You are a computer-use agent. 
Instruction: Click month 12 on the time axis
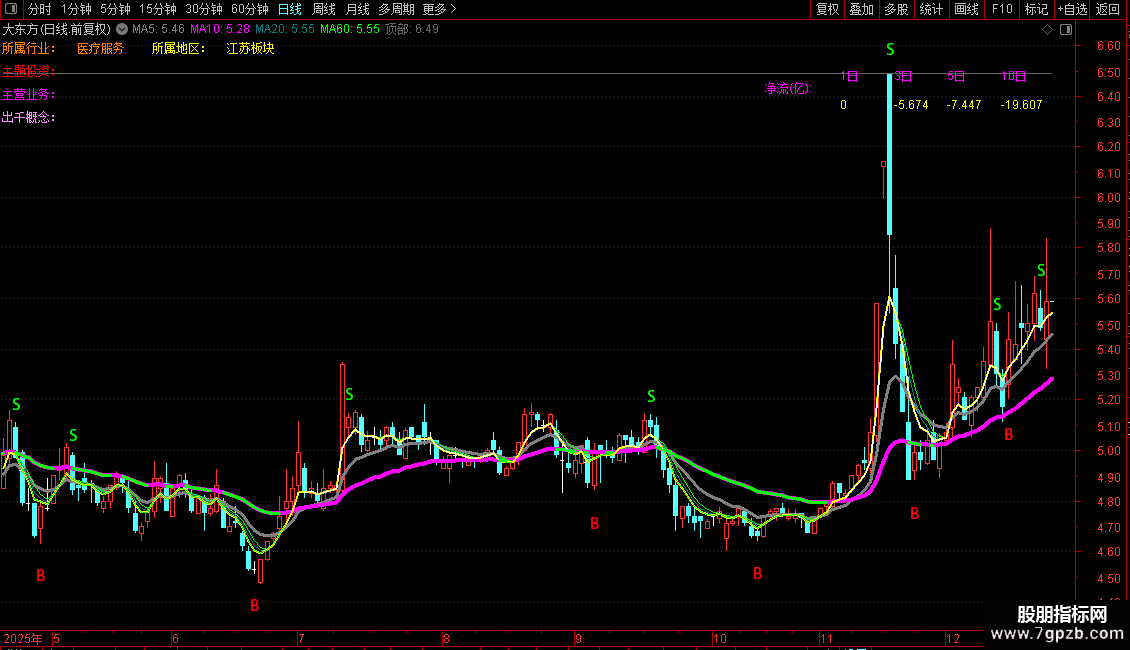click(x=953, y=639)
